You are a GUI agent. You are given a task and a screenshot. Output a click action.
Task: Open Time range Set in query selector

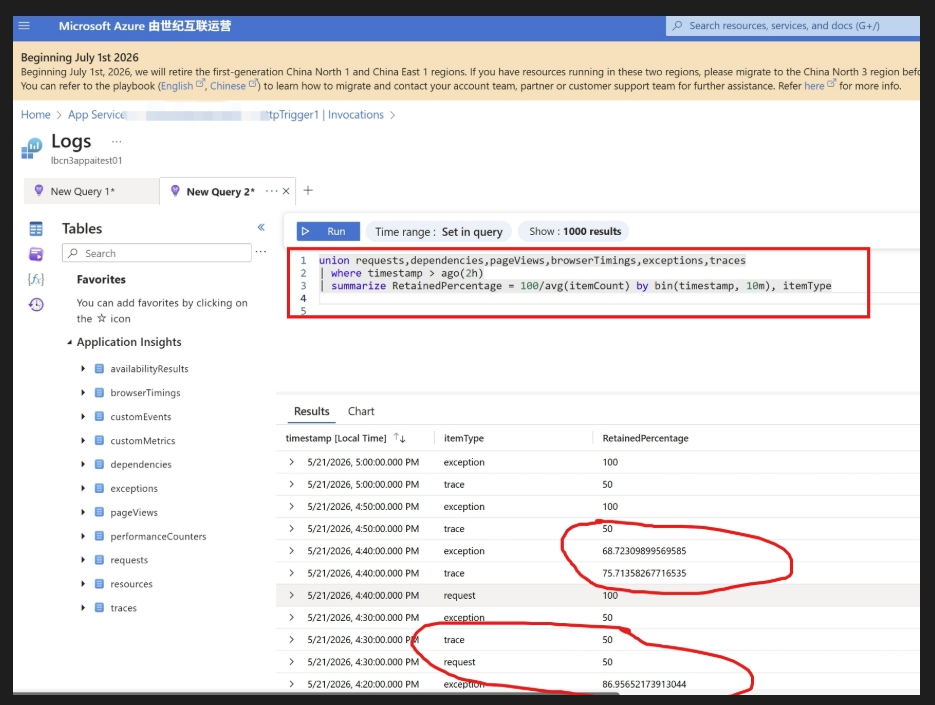click(x=439, y=231)
